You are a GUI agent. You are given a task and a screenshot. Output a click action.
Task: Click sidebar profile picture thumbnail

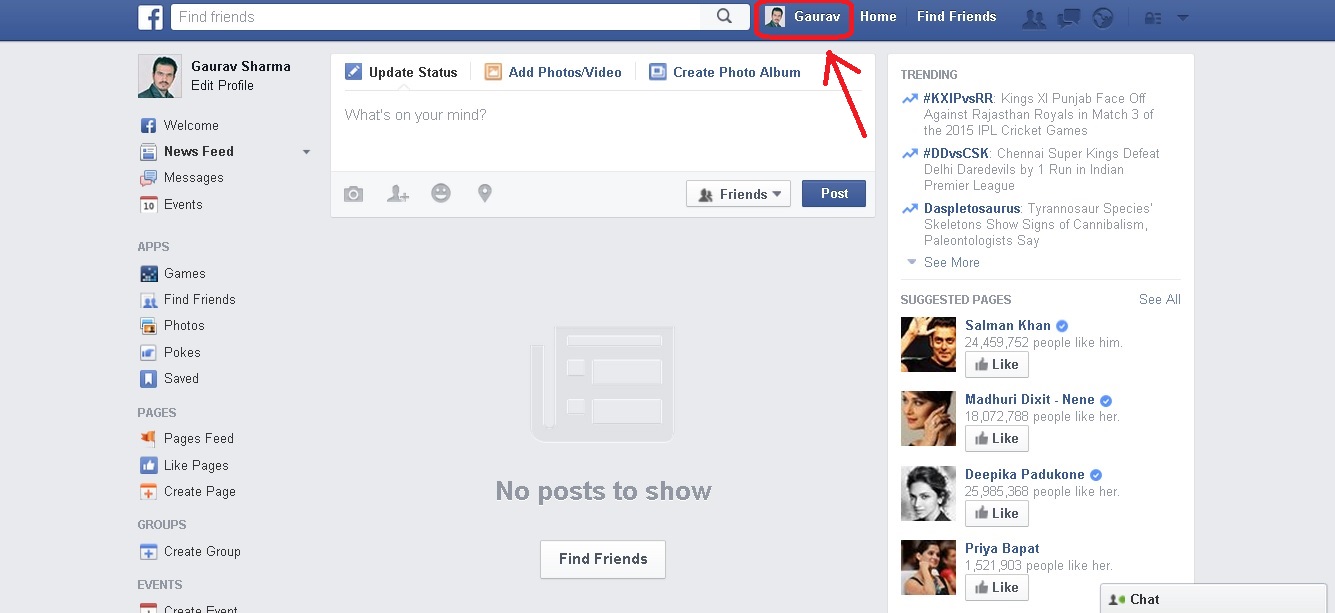(160, 76)
